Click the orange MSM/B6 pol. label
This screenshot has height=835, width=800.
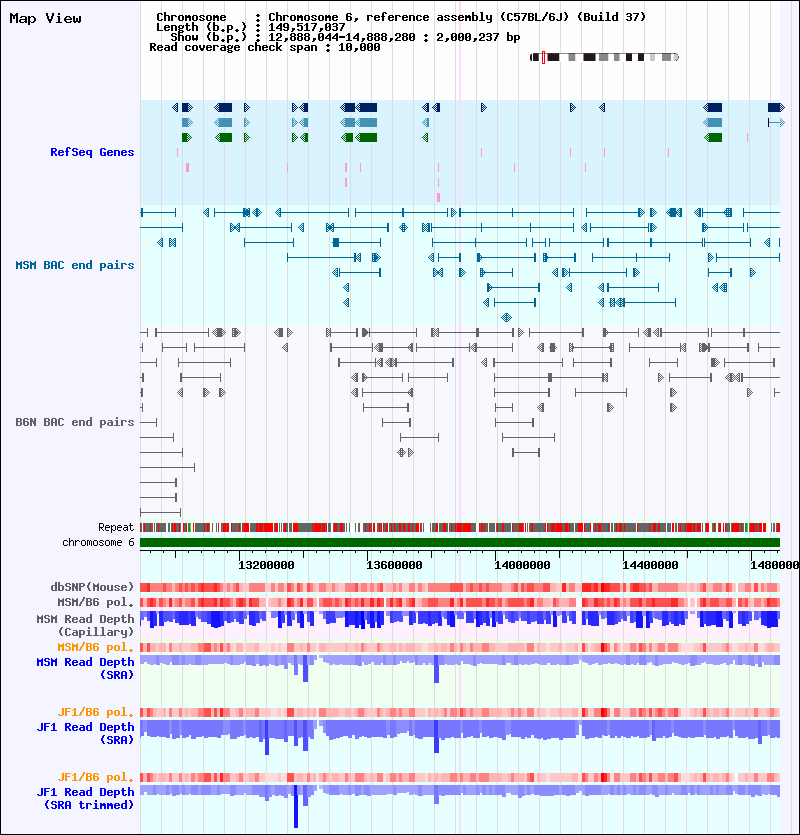96,648
